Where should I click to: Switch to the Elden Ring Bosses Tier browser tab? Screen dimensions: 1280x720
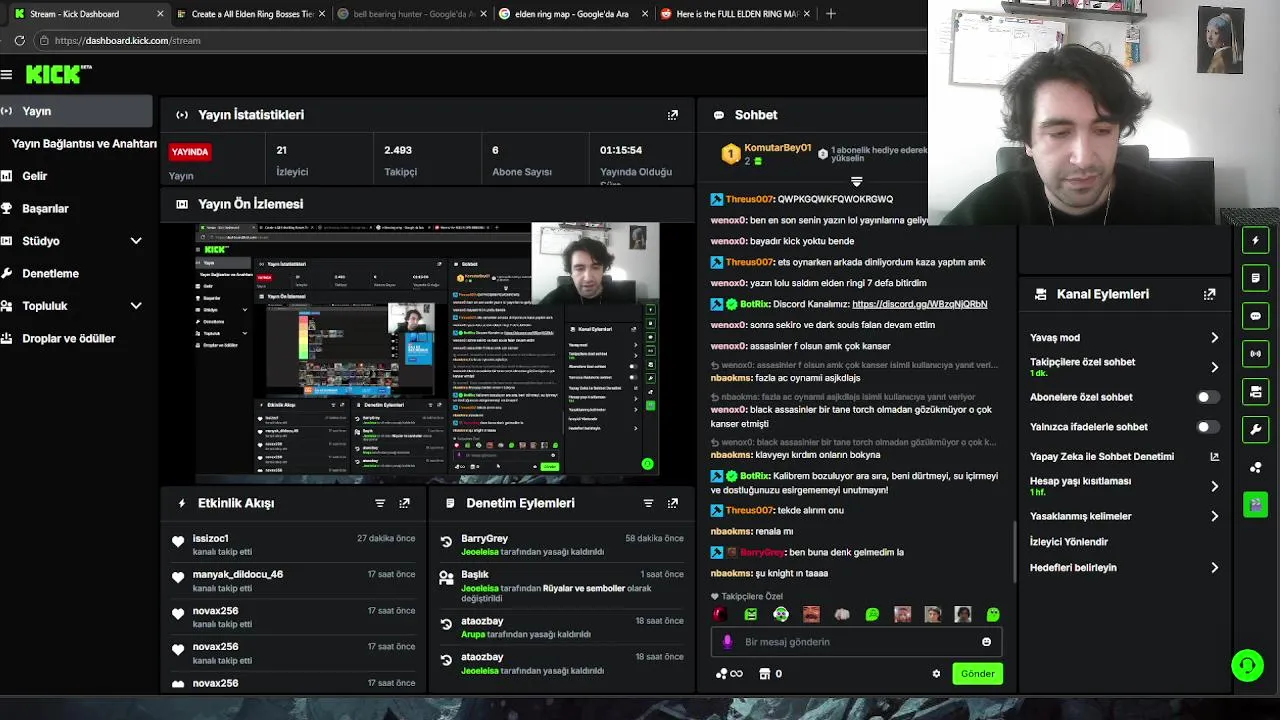pyautogui.click(x=249, y=14)
